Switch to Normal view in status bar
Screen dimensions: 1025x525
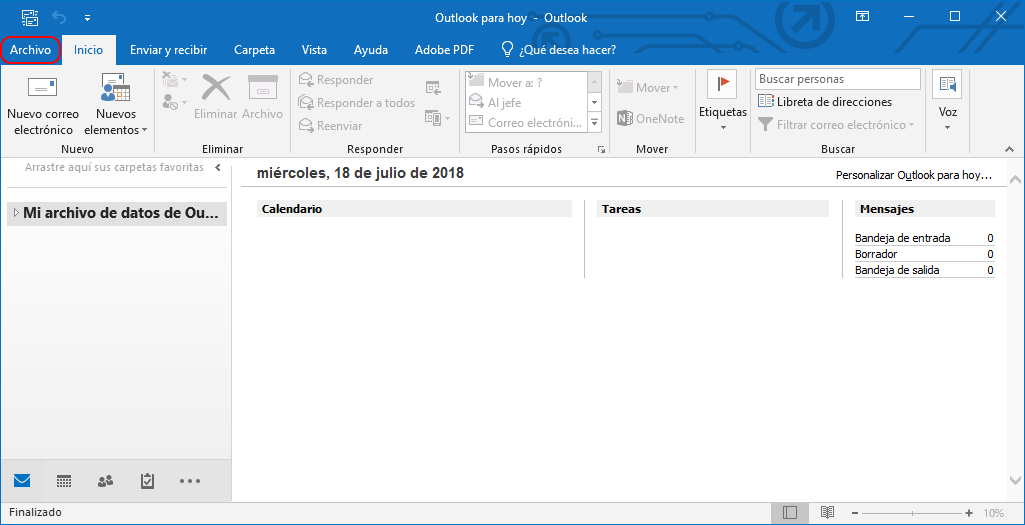coord(790,513)
